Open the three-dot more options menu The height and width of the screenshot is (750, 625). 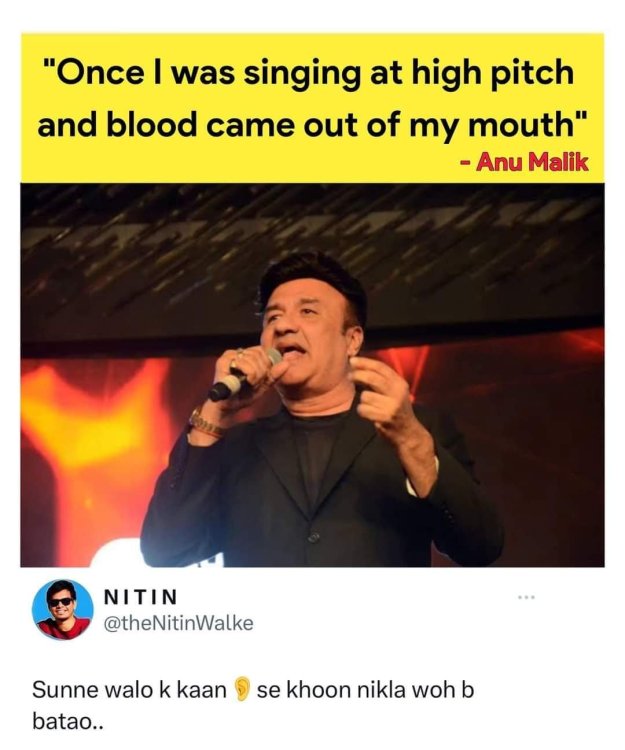527,598
